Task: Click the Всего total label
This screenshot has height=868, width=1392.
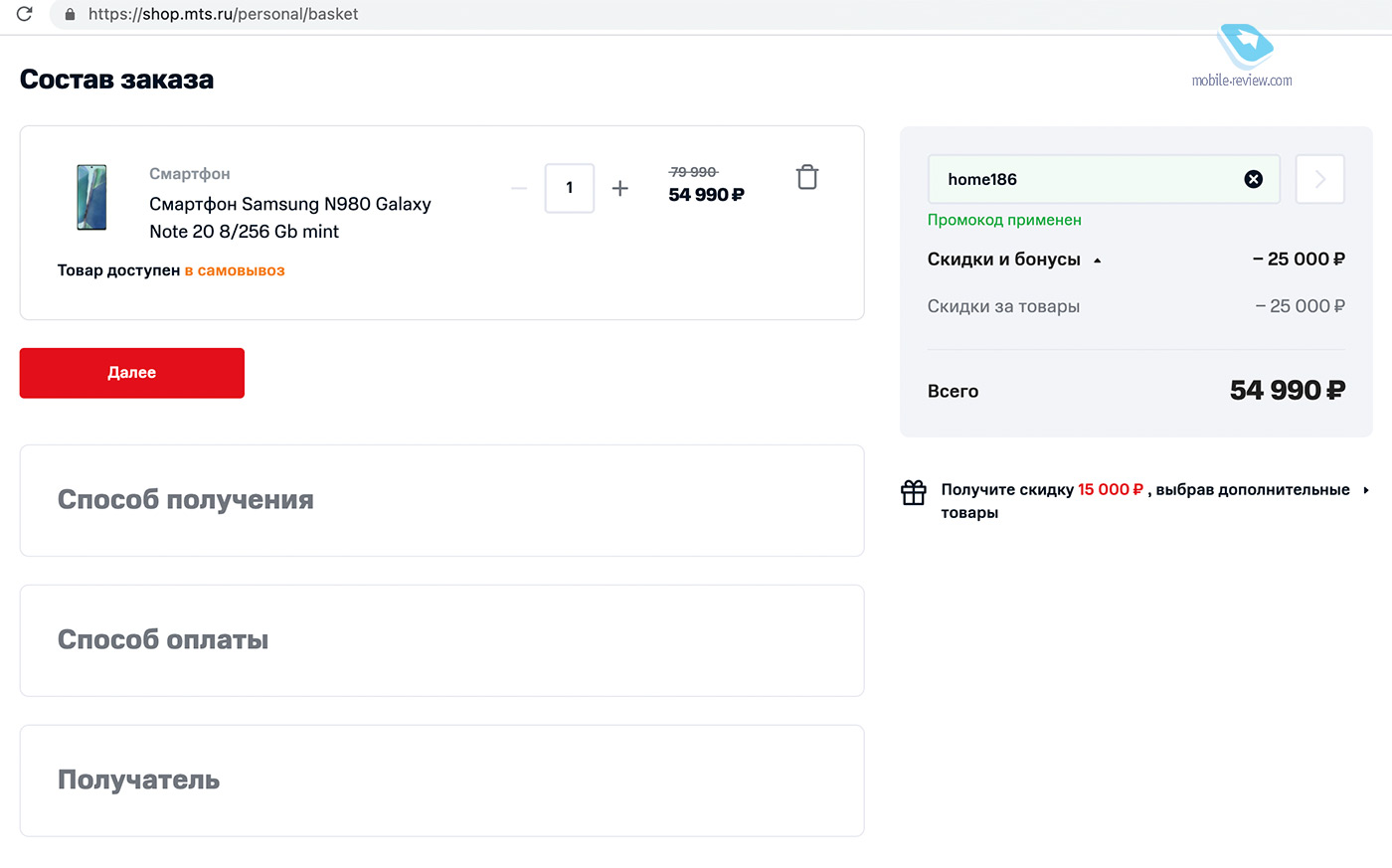Action: click(x=953, y=392)
